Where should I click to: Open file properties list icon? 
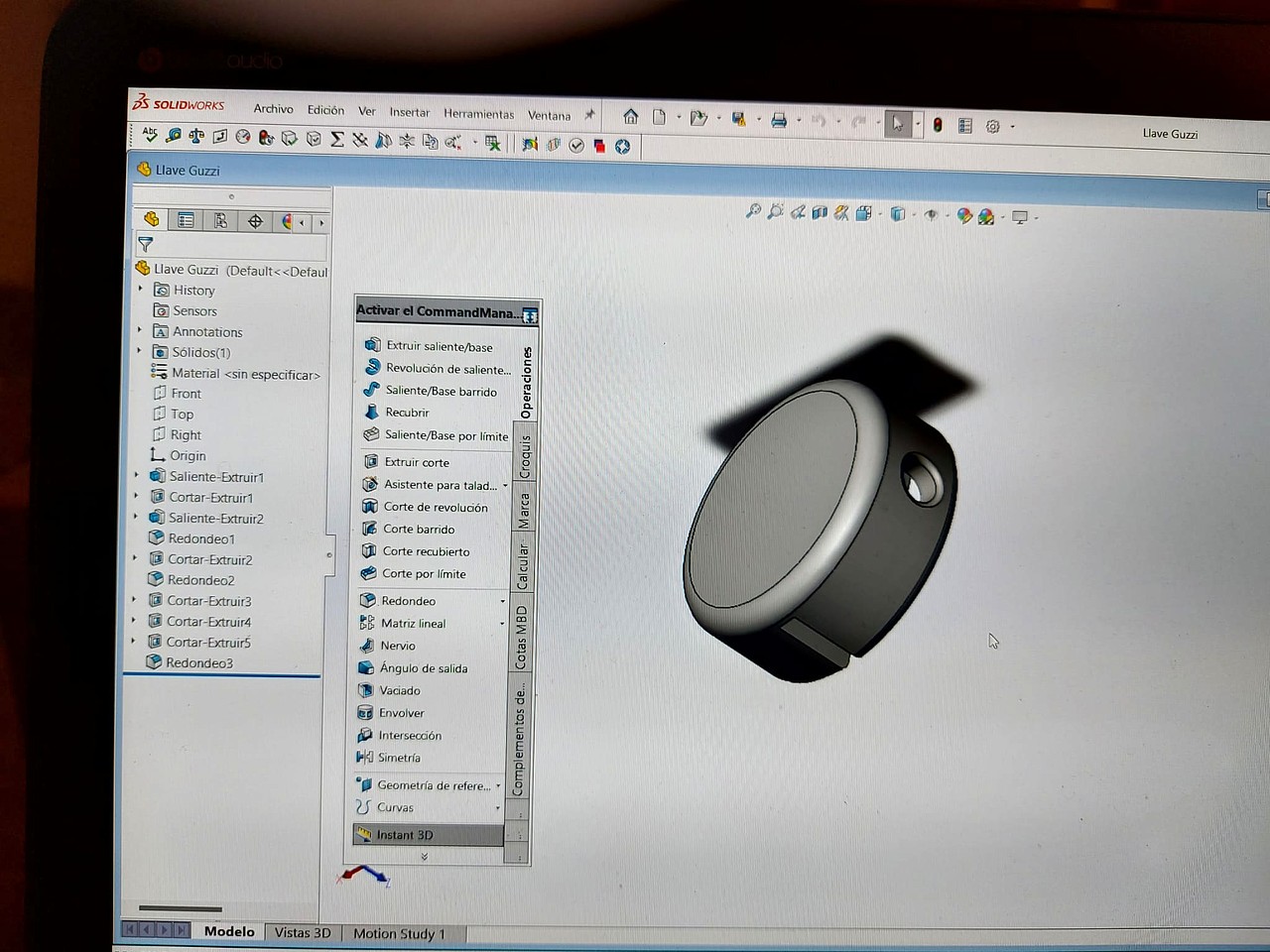point(964,126)
